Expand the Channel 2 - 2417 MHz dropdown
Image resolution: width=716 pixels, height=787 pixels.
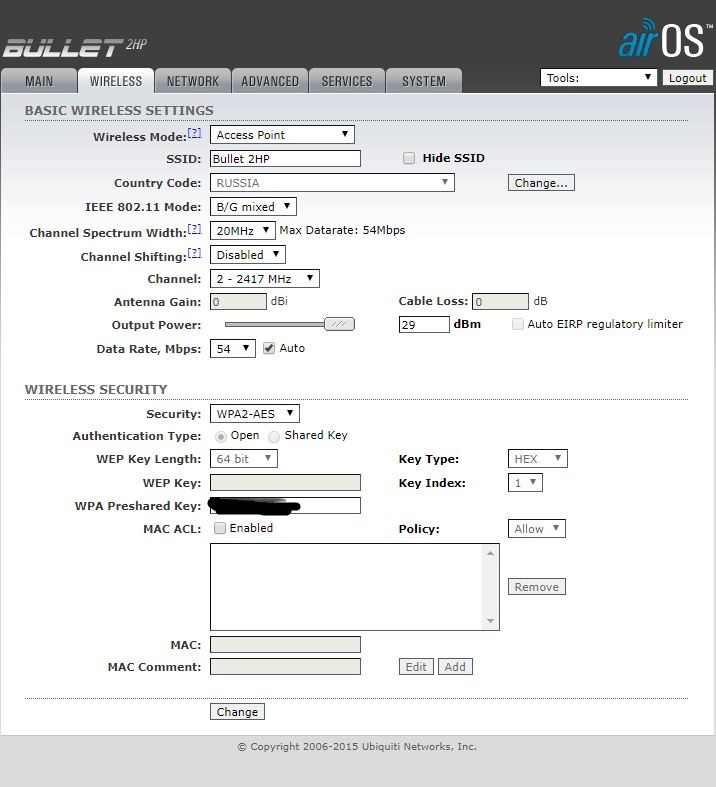tap(264, 279)
